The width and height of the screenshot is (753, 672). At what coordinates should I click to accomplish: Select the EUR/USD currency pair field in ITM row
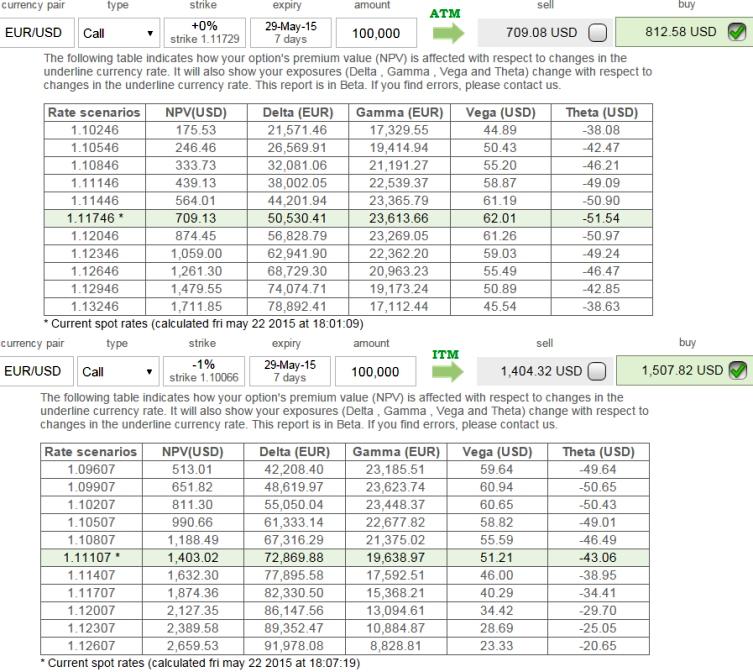37,371
